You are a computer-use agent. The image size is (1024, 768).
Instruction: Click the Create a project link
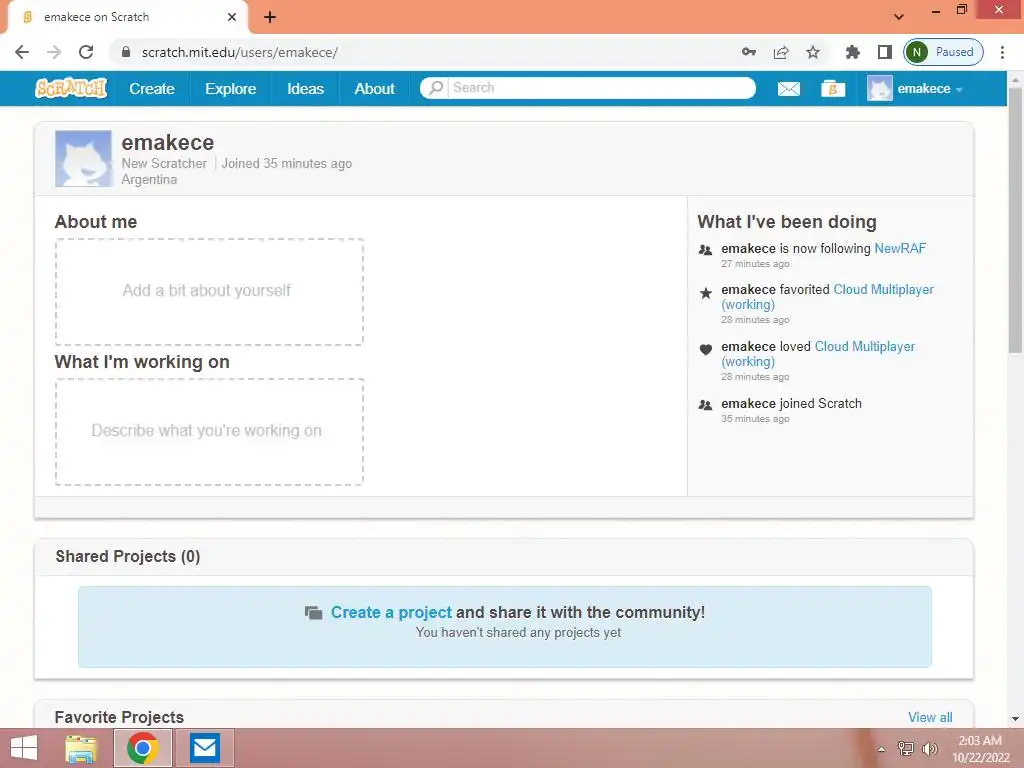(x=391, y=612)
